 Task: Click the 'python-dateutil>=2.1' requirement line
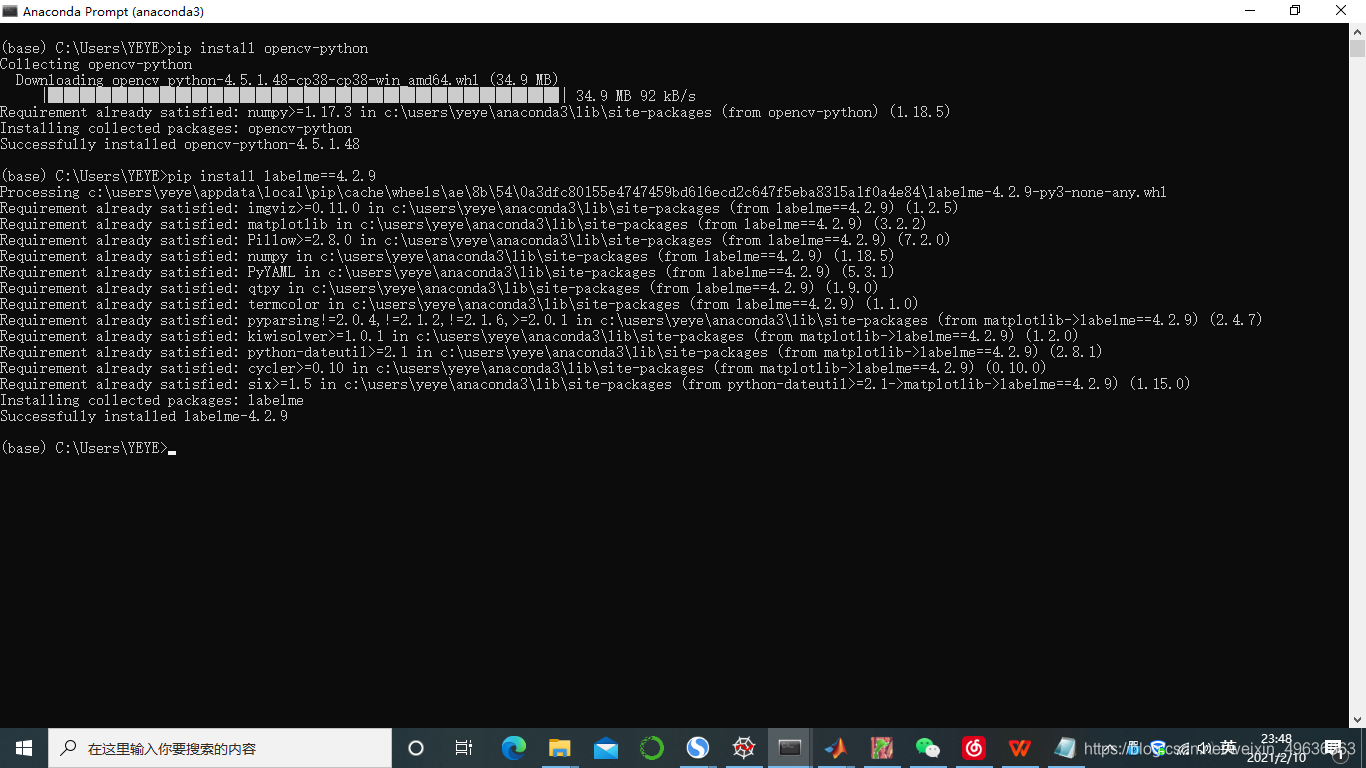pyautogui.click(x=551, y=352)
